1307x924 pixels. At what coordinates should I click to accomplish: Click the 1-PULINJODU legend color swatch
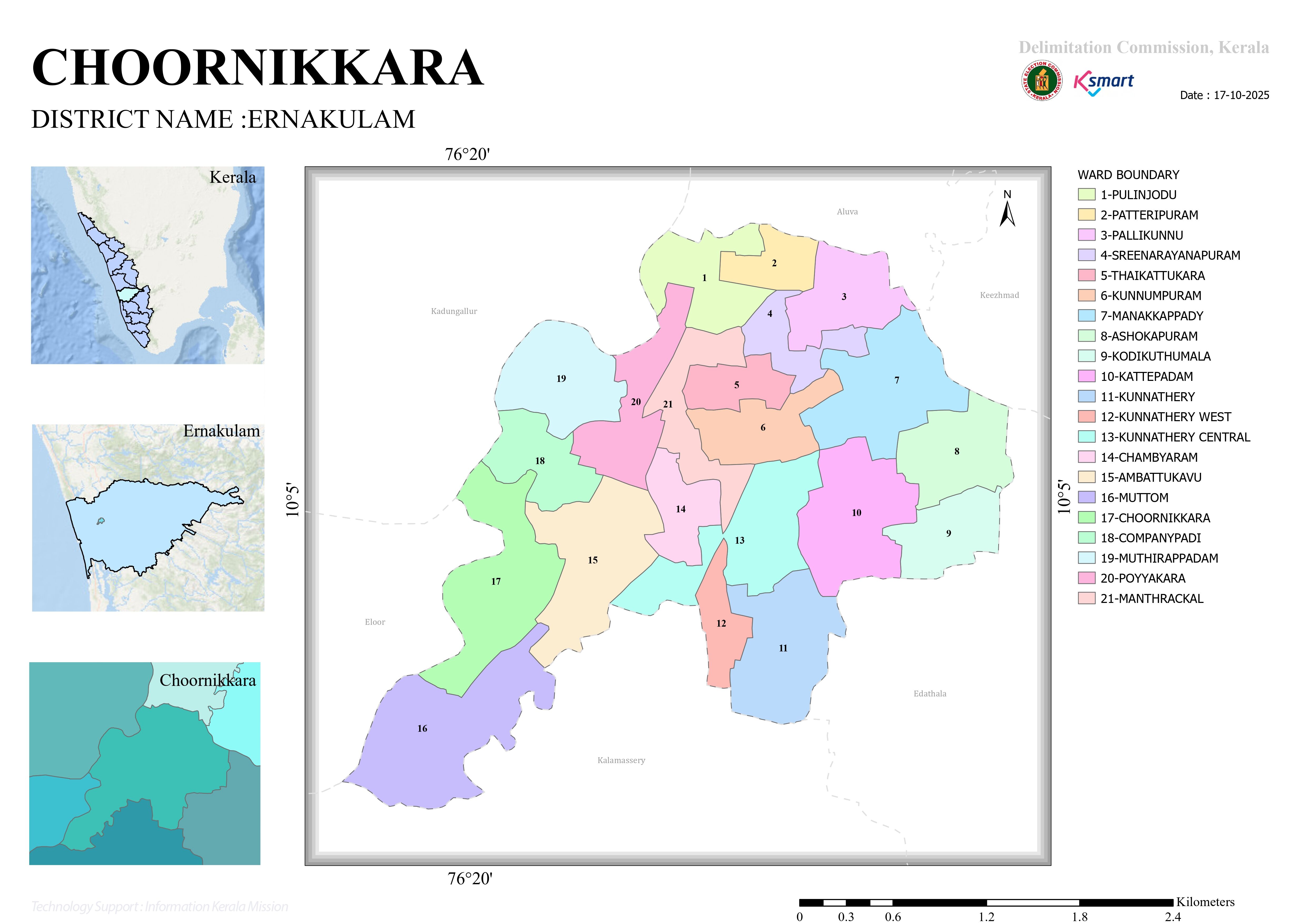(1086, 195)
